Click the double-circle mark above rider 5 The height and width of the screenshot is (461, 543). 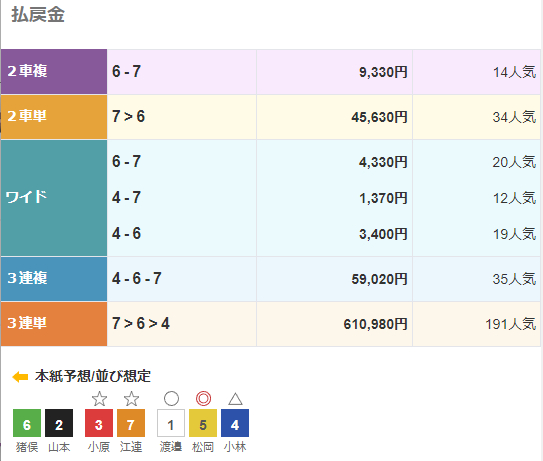click(203, 398)
